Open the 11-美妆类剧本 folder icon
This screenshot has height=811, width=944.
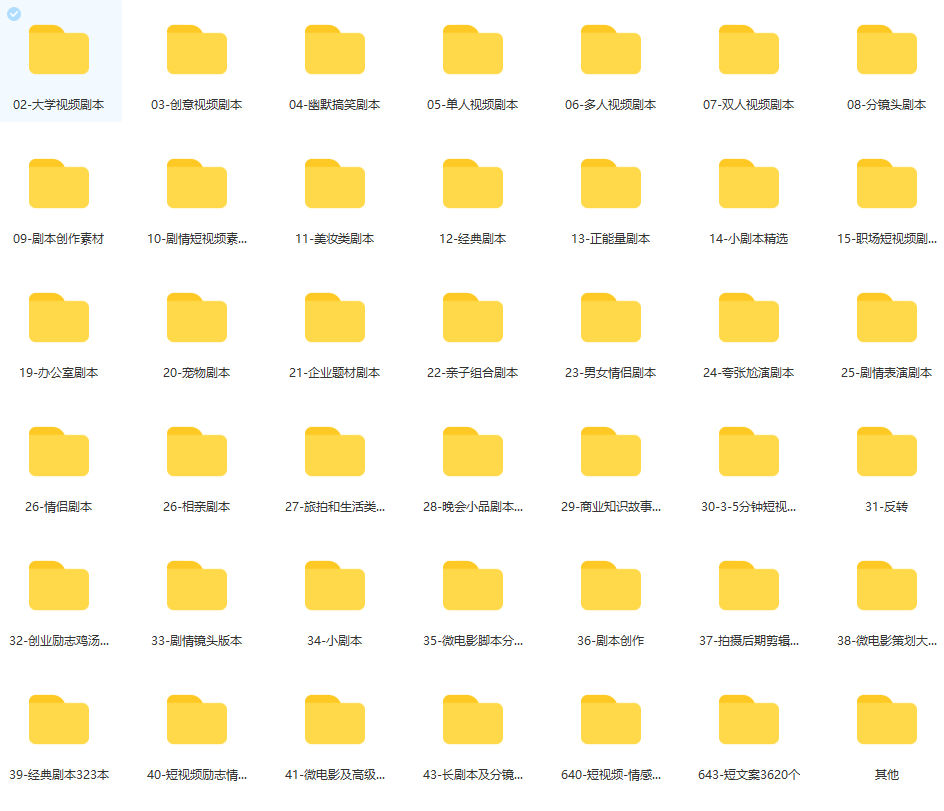[x=335, y=184]
